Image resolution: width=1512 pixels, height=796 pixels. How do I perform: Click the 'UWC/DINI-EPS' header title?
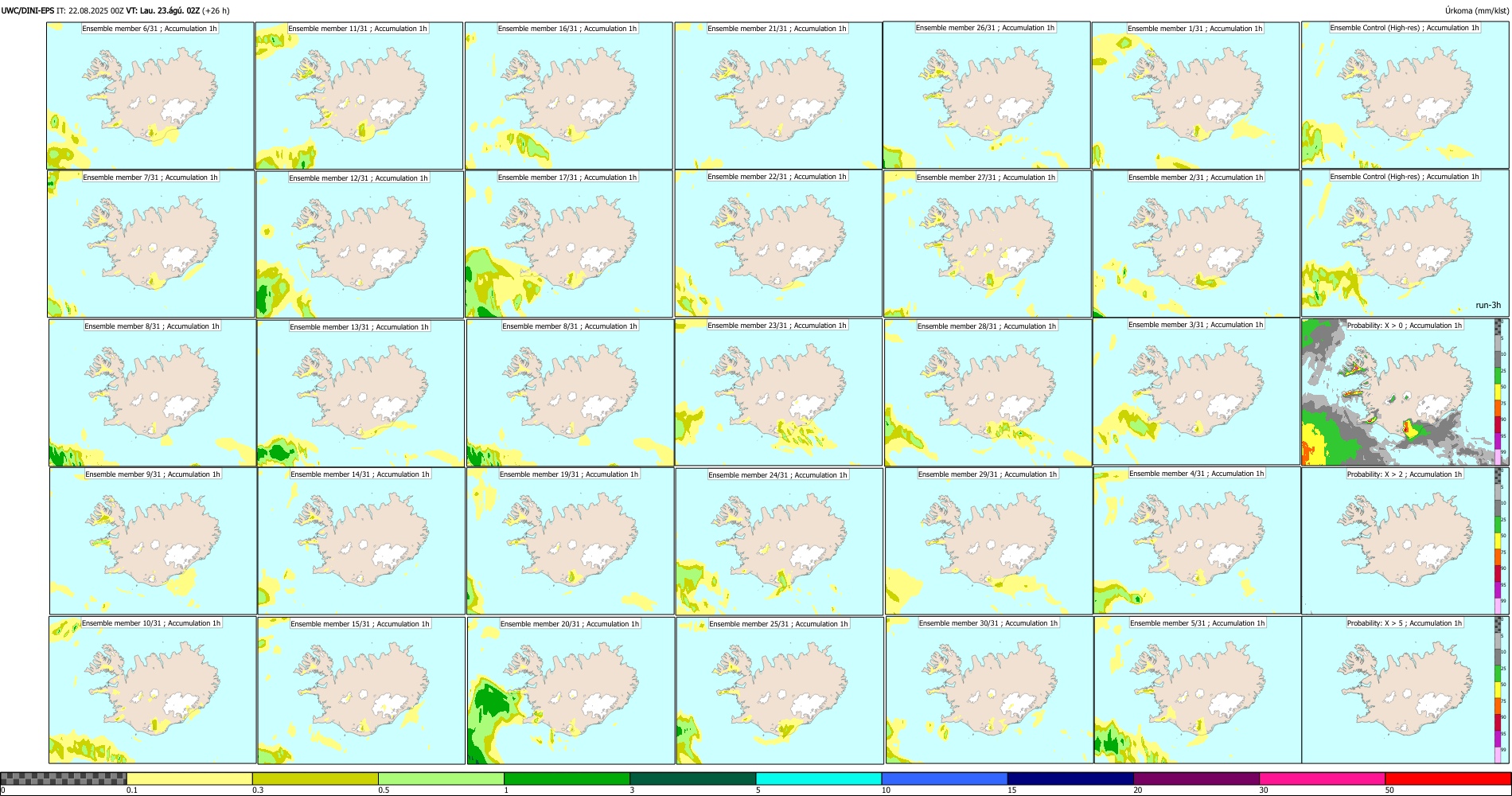coord(28,10)
